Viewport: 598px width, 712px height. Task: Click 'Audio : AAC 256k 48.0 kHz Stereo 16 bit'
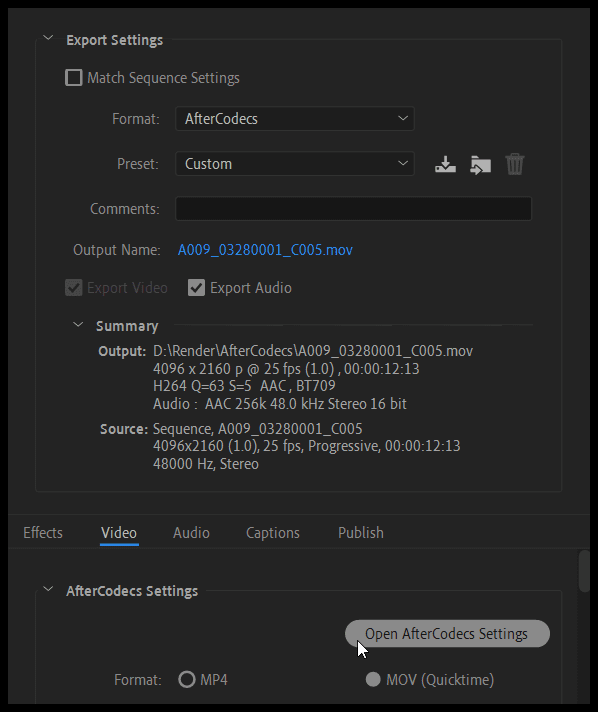coord(280,404)
